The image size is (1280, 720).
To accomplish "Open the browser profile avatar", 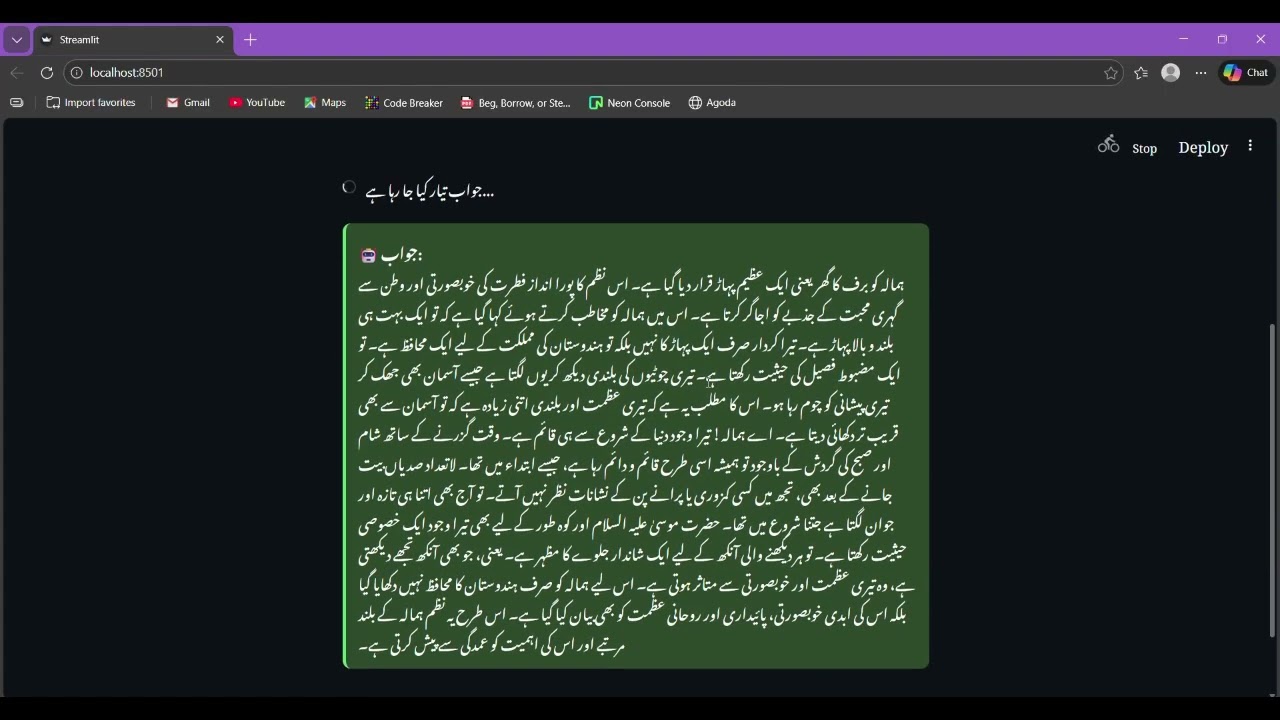I will coord(1171,73).
